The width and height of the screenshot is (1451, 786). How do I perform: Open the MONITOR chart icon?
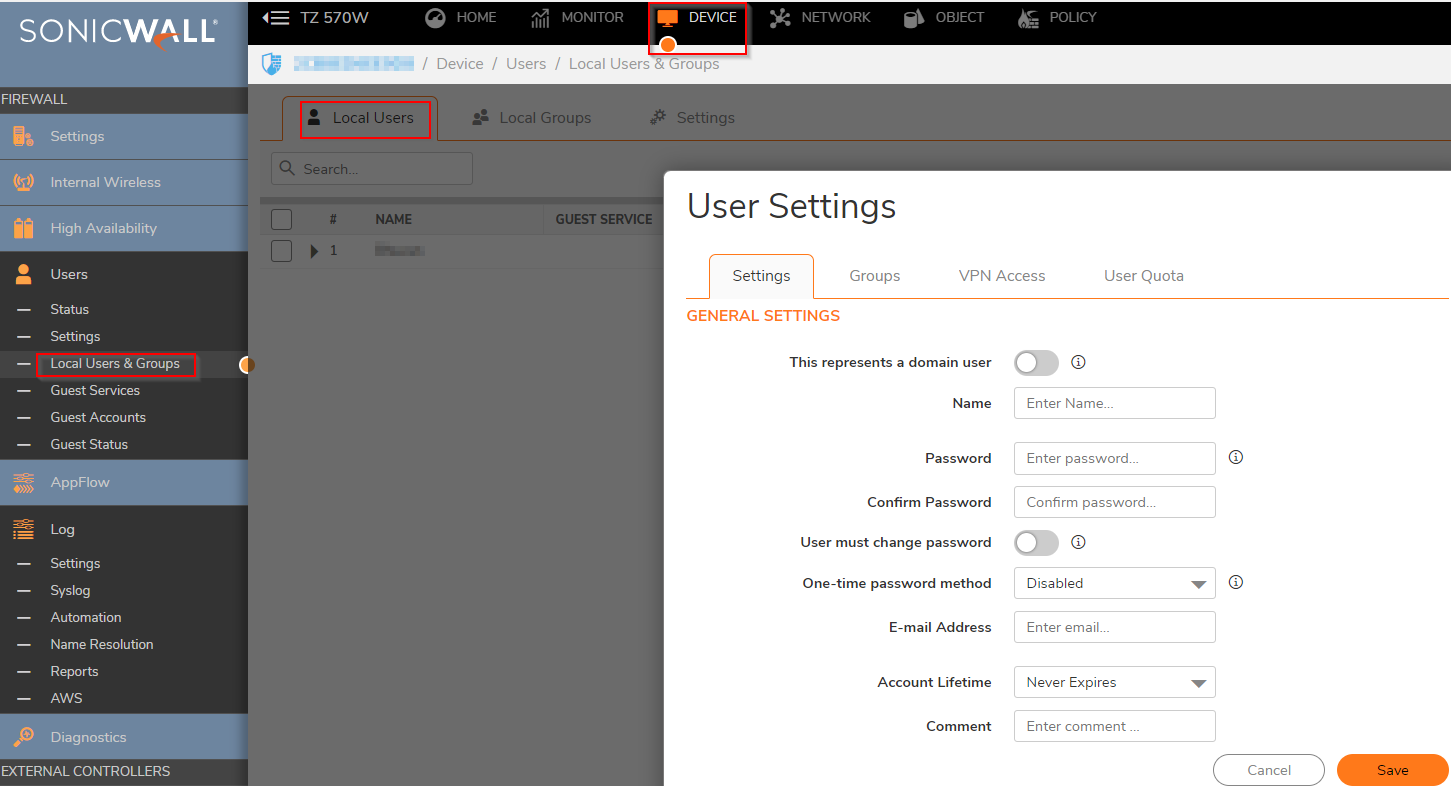pyautogui.click(x=541, y=18)
